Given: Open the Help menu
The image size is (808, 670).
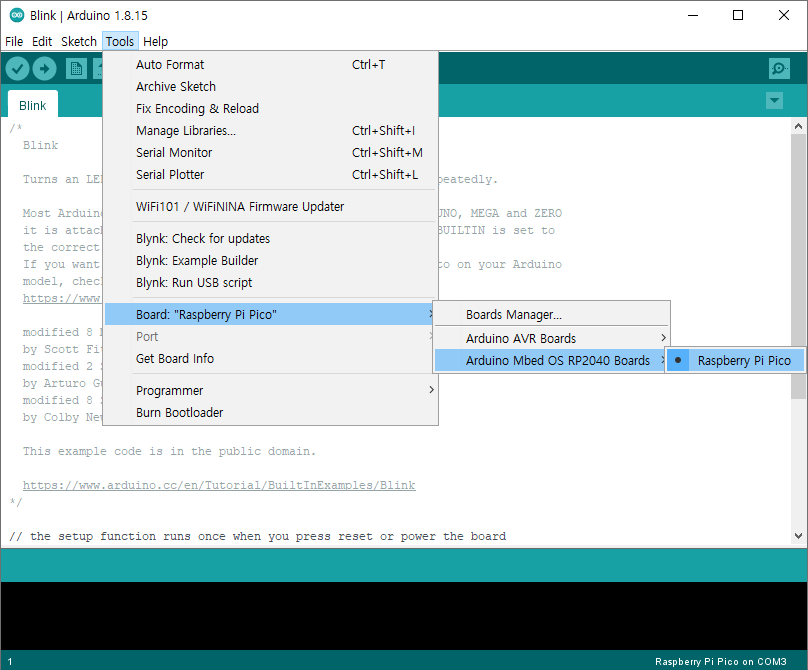Looking at the screenshot, I should tap(155, 41).
